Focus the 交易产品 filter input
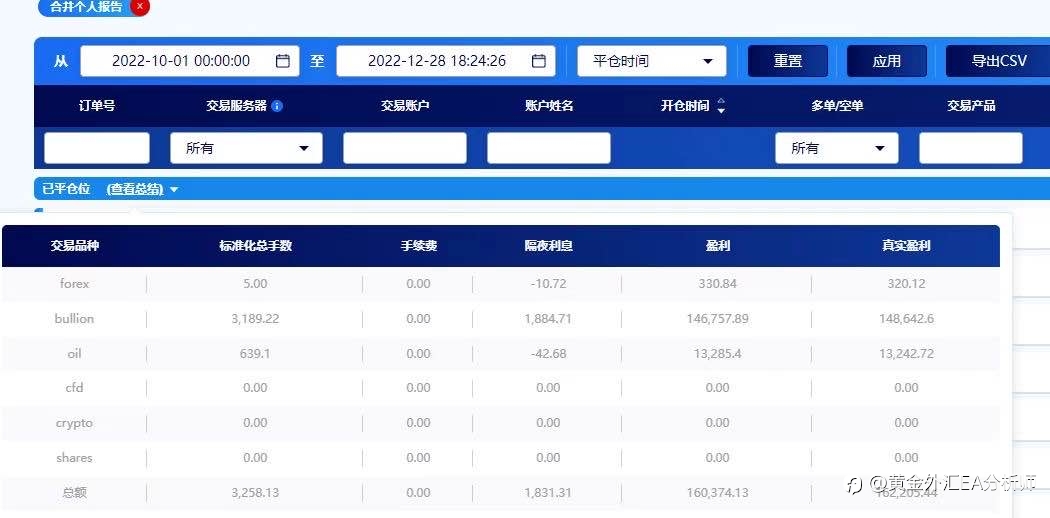The image size is (1050, 518). click(x=970, y=148)
